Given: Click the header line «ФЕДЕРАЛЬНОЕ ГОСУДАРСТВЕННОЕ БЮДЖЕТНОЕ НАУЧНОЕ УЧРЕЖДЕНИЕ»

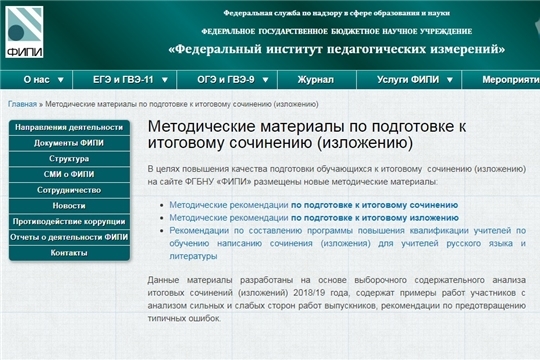Looking at the screenshot, I should tap(336, 31).
